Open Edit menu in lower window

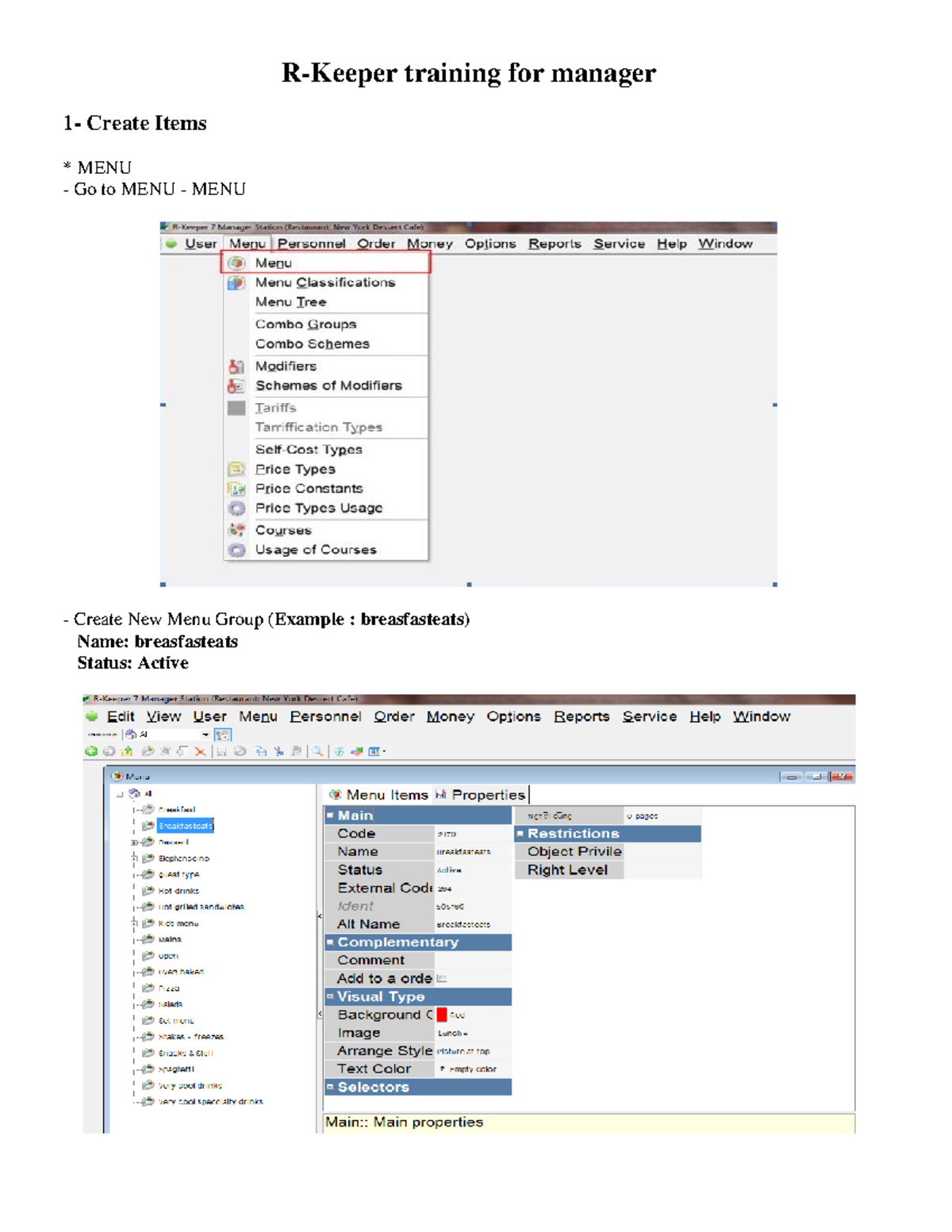click(121, 716)
